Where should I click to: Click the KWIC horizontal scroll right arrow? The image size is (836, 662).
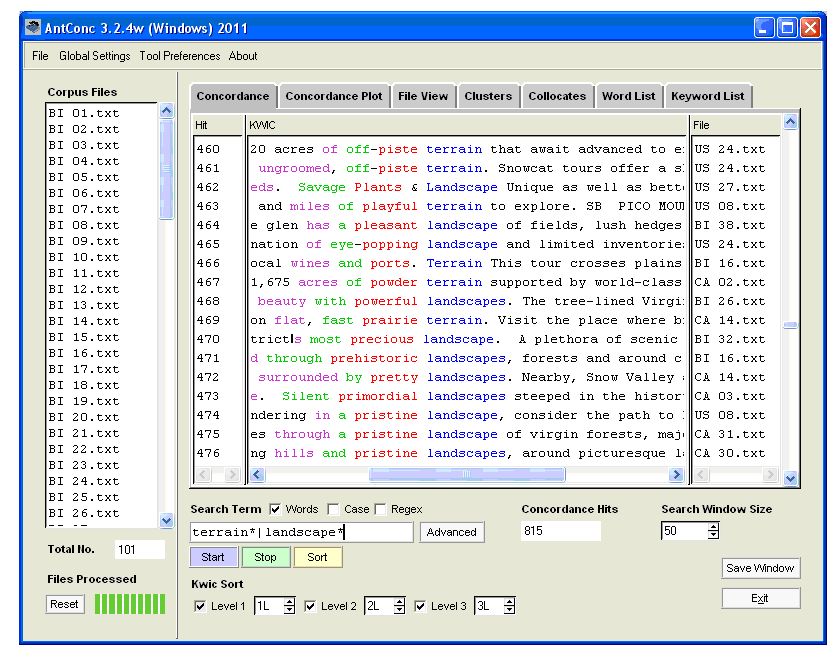676,474
